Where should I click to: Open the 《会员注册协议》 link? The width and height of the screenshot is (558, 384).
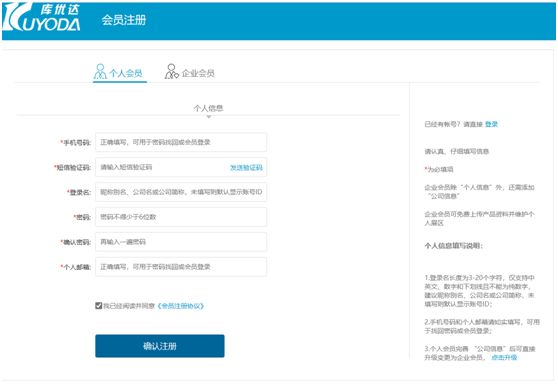click(180, 306)
